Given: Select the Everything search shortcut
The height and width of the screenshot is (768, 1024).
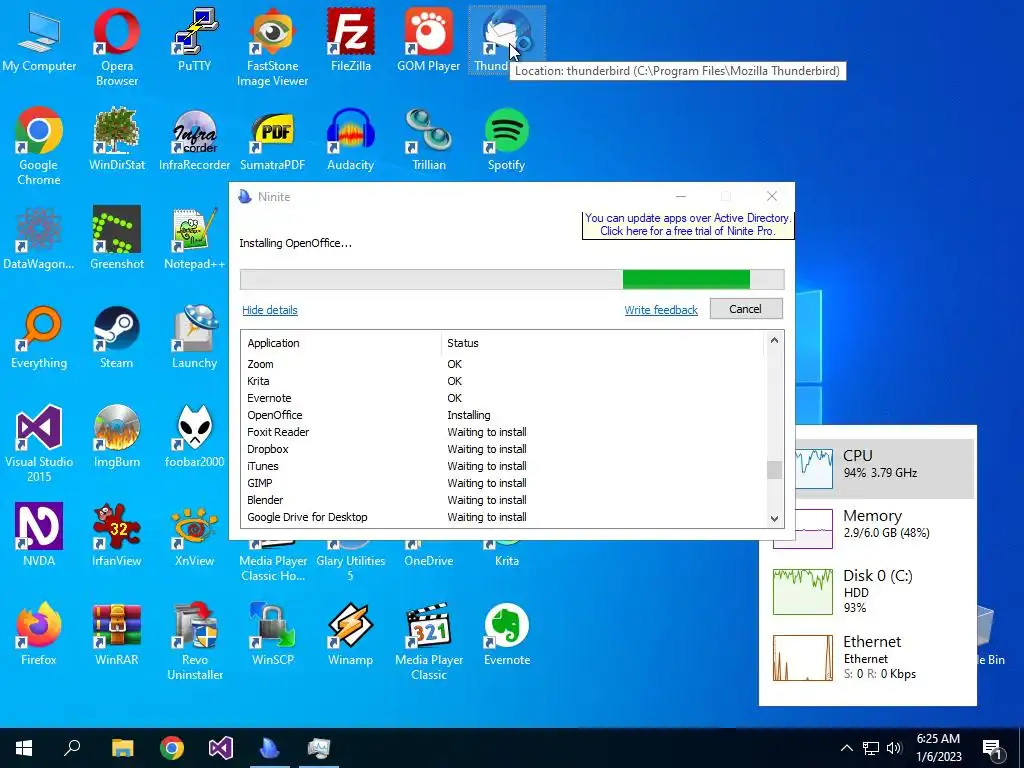Looking at the screenshot, I should (x=39, y=337).
